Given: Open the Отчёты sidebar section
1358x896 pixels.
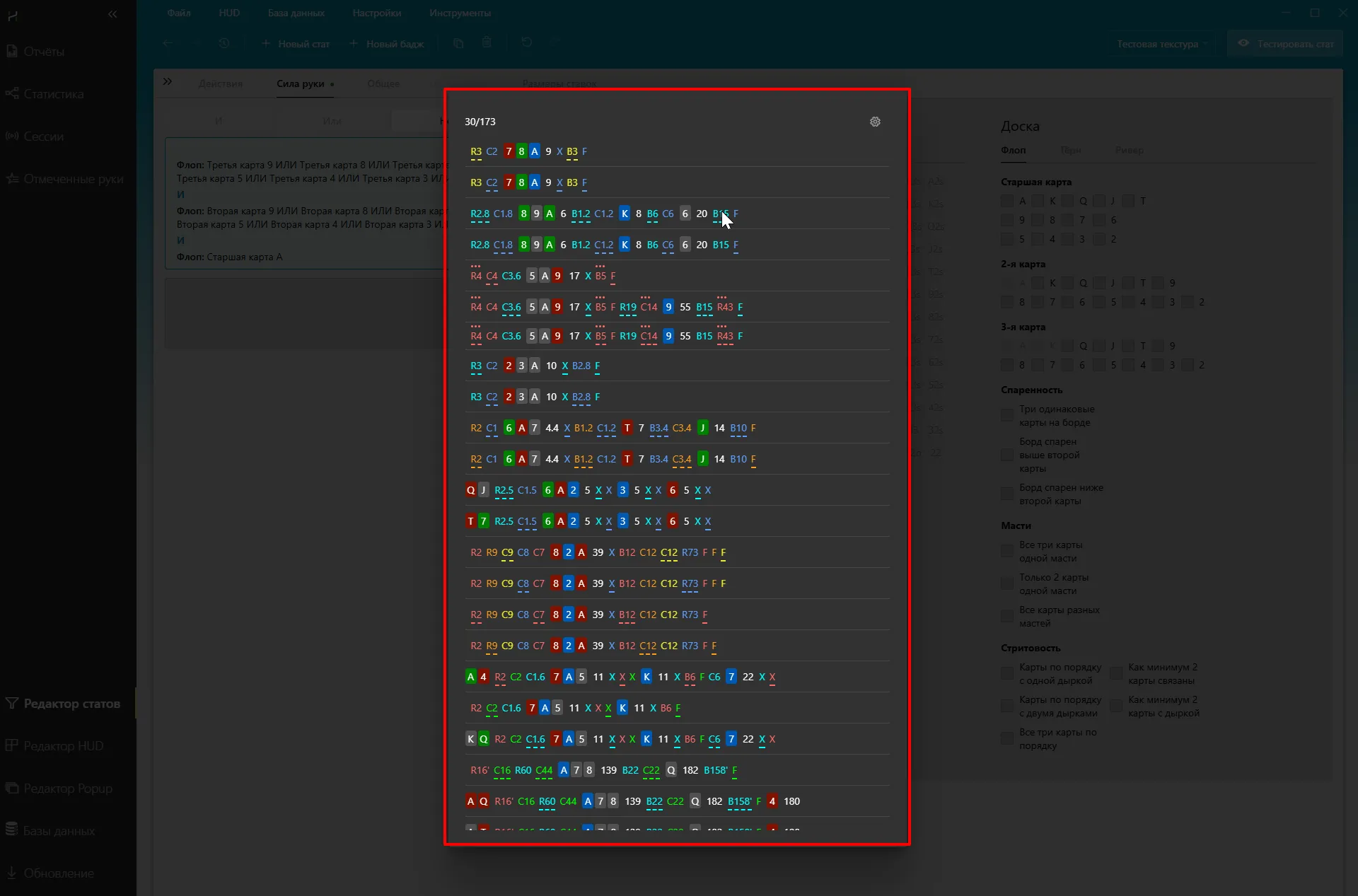Looking at the screenshot, I should [44, 52].
